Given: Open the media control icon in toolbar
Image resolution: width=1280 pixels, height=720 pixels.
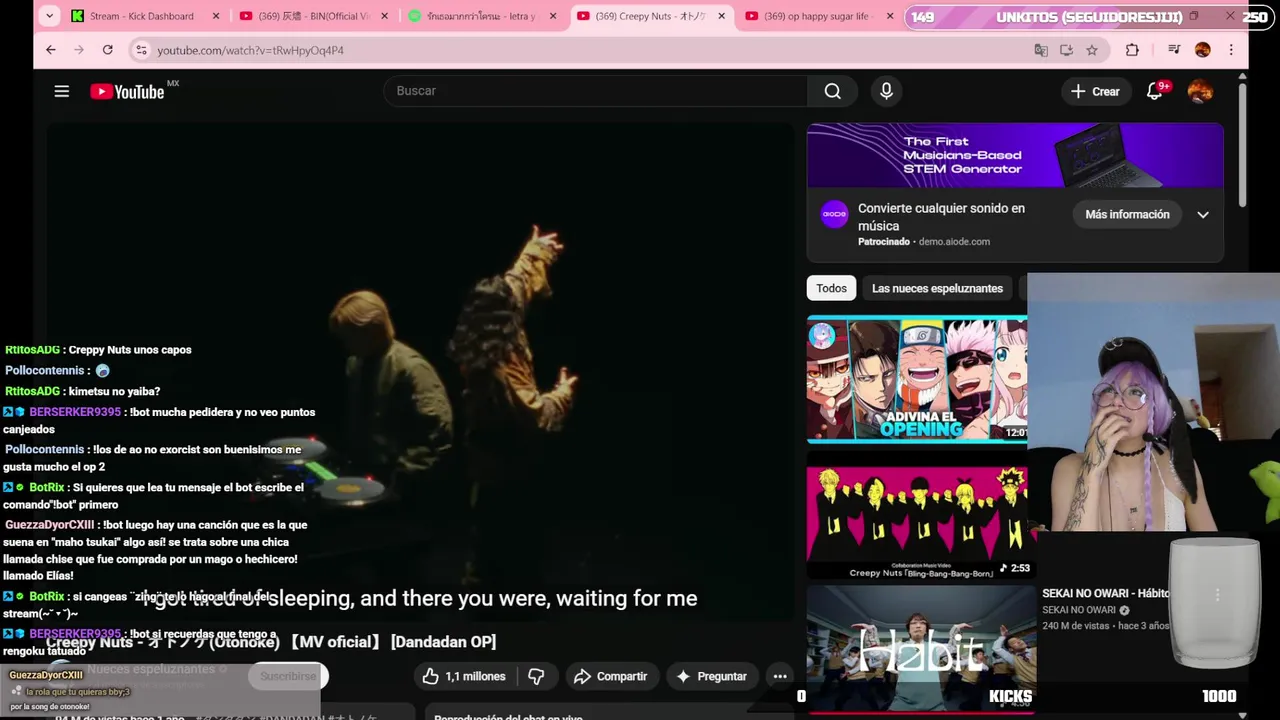Looking at the screenshot, I should coord(1174,50).
